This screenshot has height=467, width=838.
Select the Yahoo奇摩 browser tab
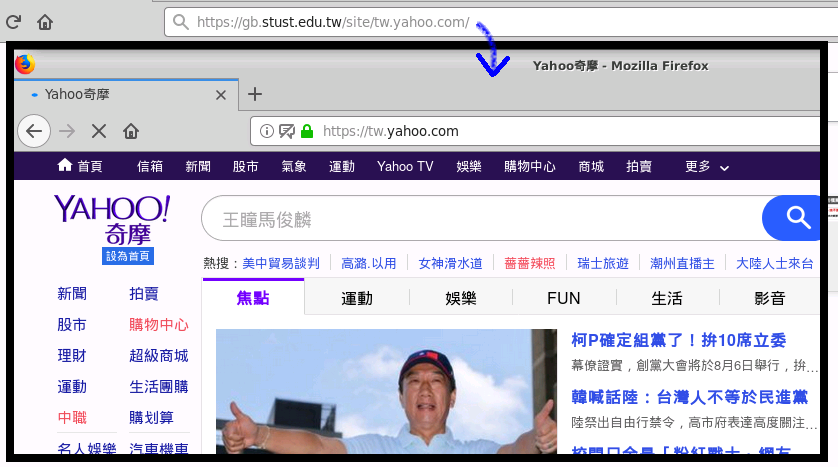pyautogui.click(x=126, y=95)
